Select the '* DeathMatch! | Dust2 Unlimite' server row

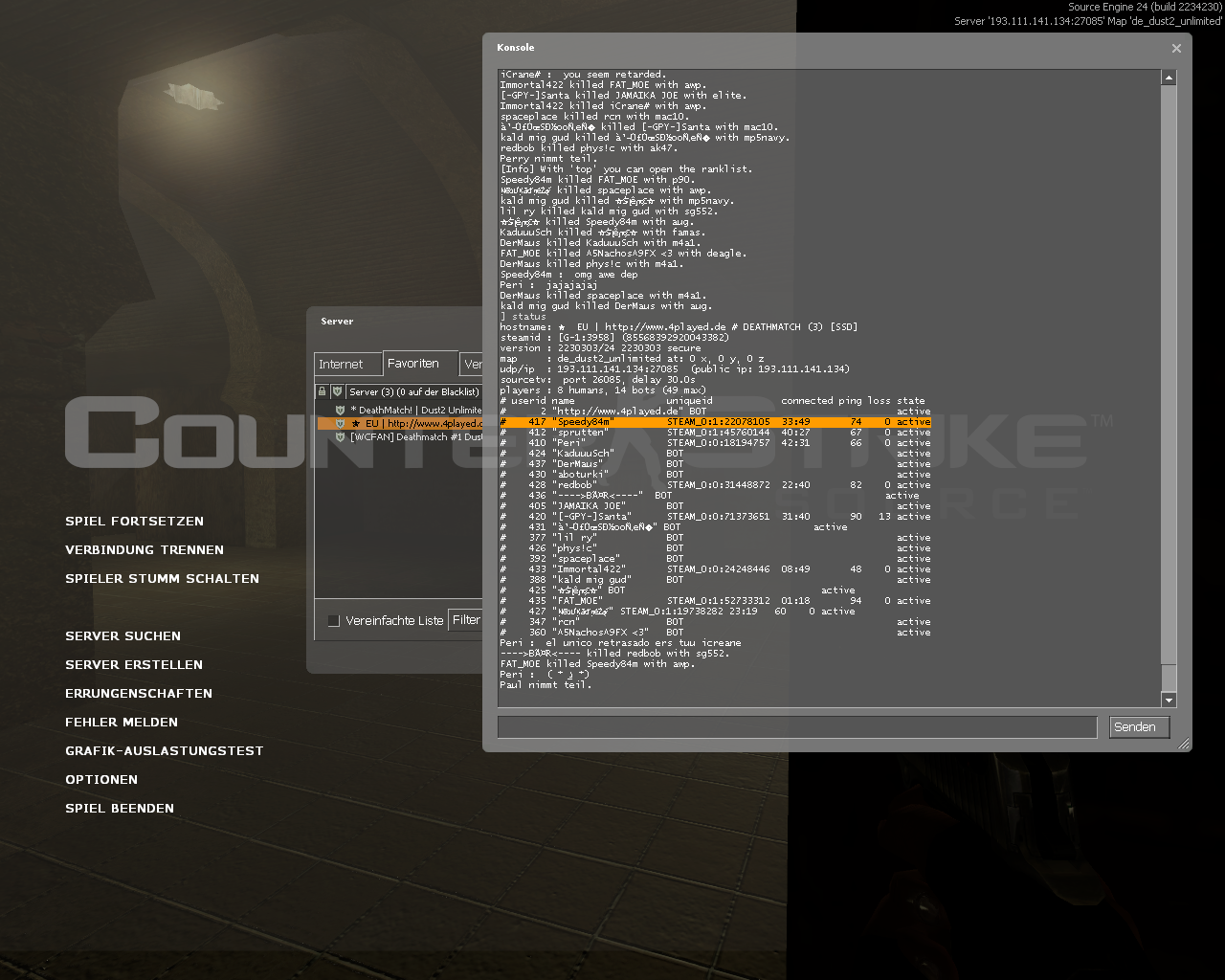(x=399, y=410)
